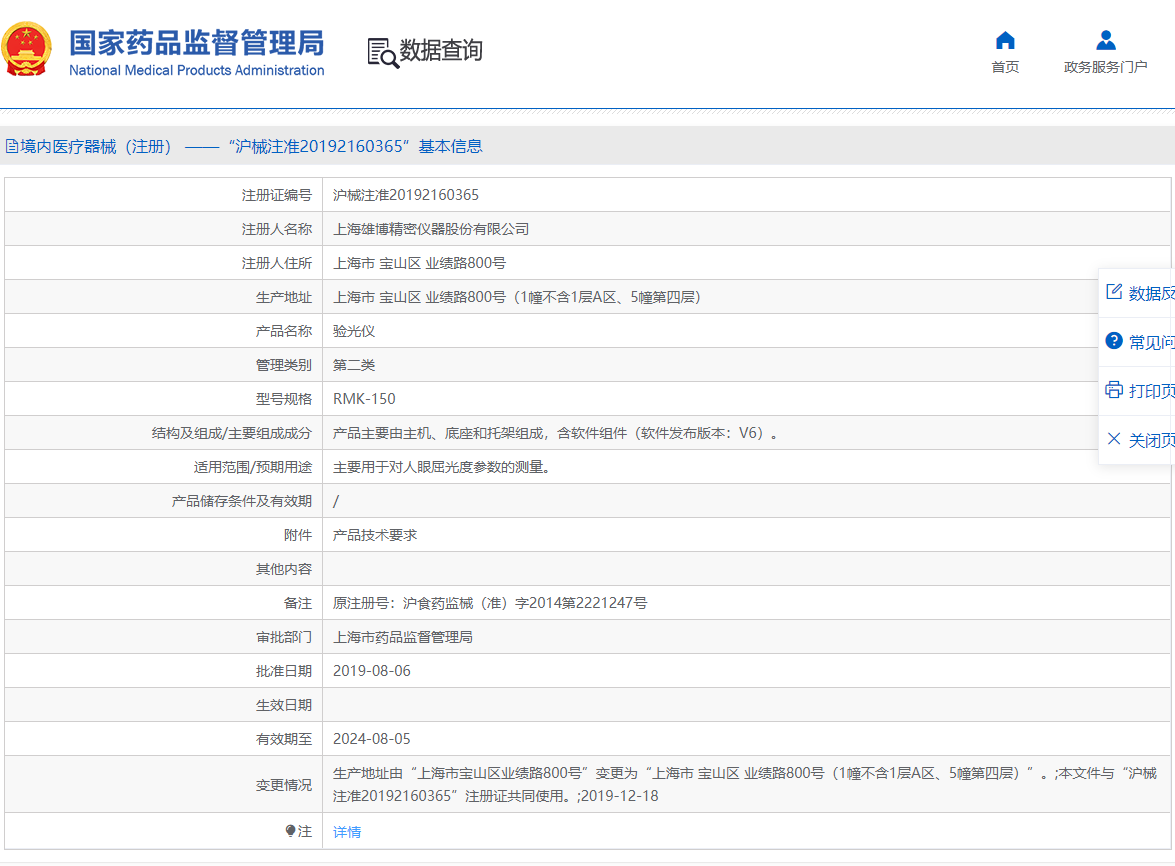Click the 型号规格 row label
1175x866 pixels.
283,399
